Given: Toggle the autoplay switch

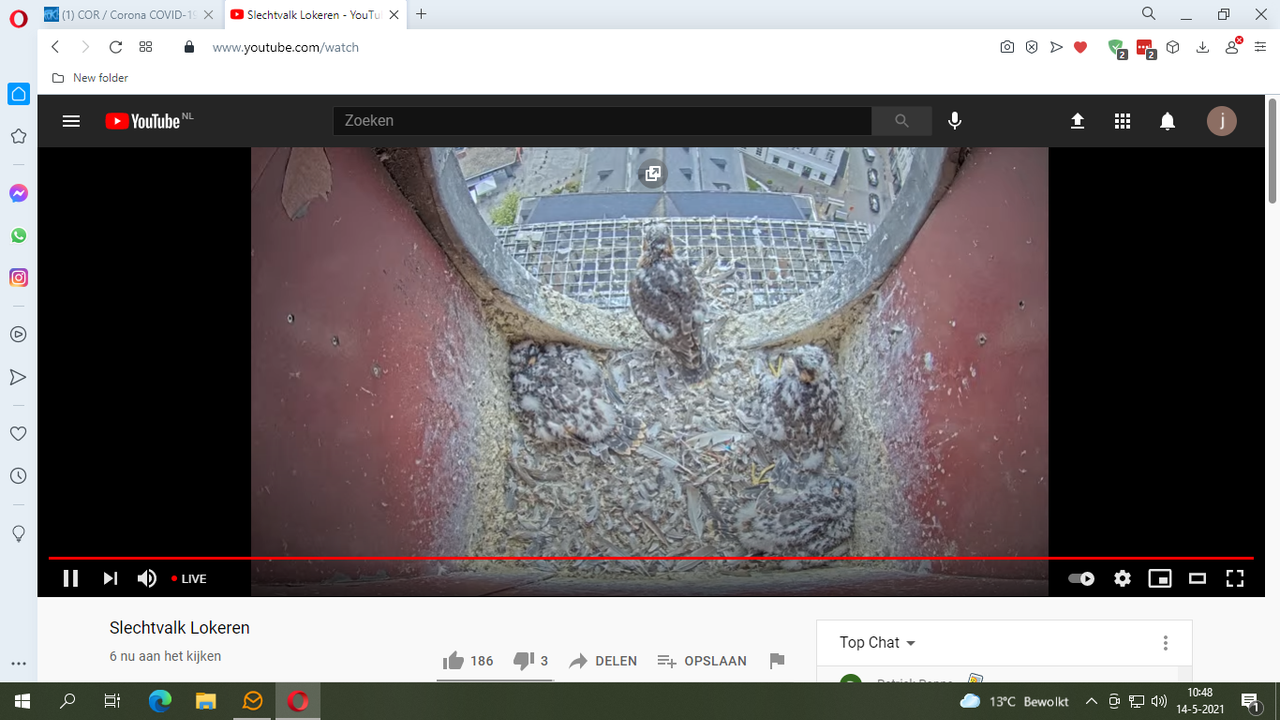Looking at the screenshot, I should click(1081, 578).
